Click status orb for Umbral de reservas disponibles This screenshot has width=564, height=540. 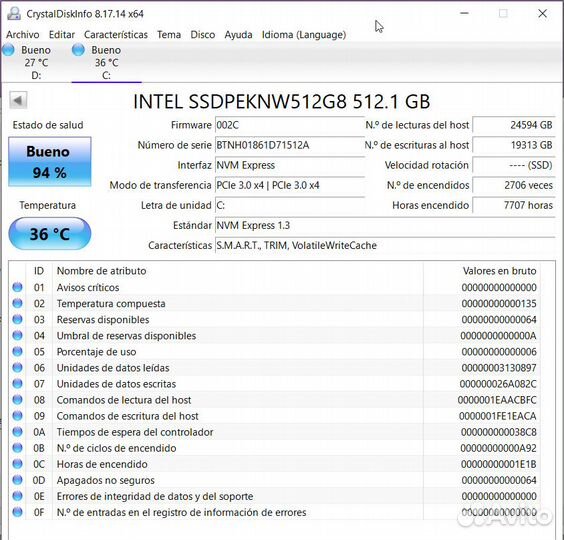point(17,335)
